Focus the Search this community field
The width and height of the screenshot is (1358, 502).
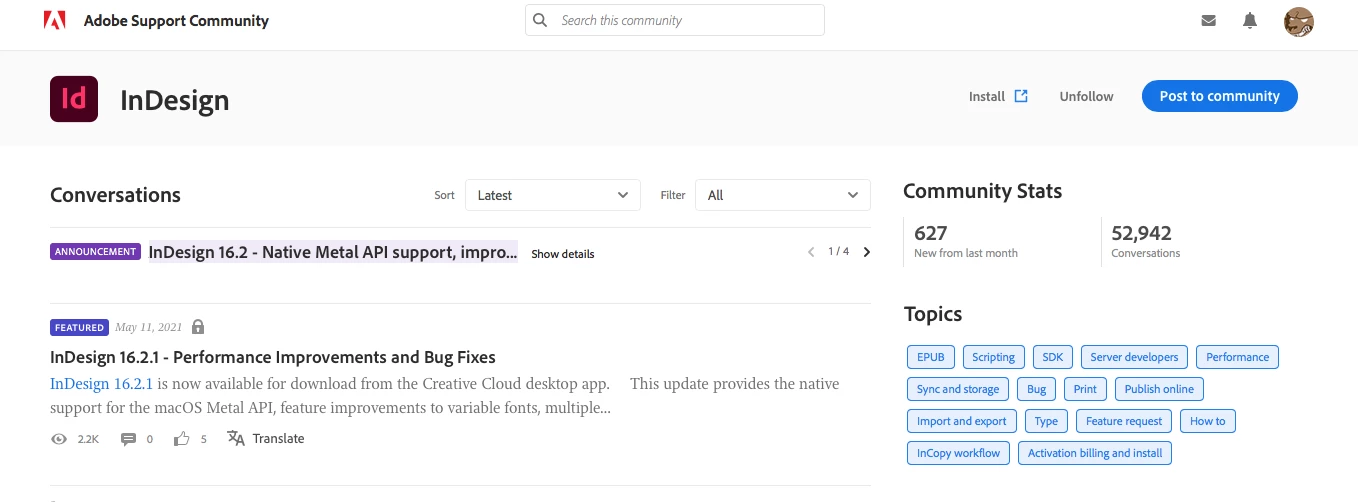(675, 20)
